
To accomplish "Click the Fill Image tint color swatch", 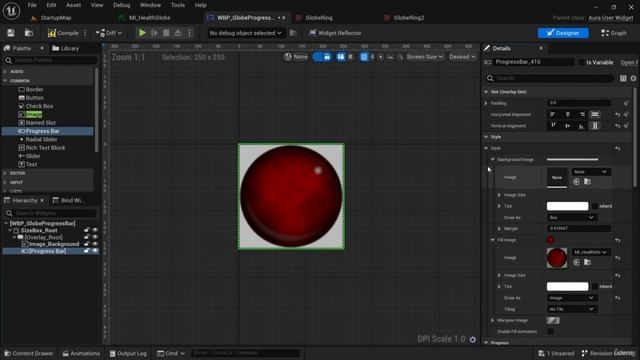I will tap(567, 287).
